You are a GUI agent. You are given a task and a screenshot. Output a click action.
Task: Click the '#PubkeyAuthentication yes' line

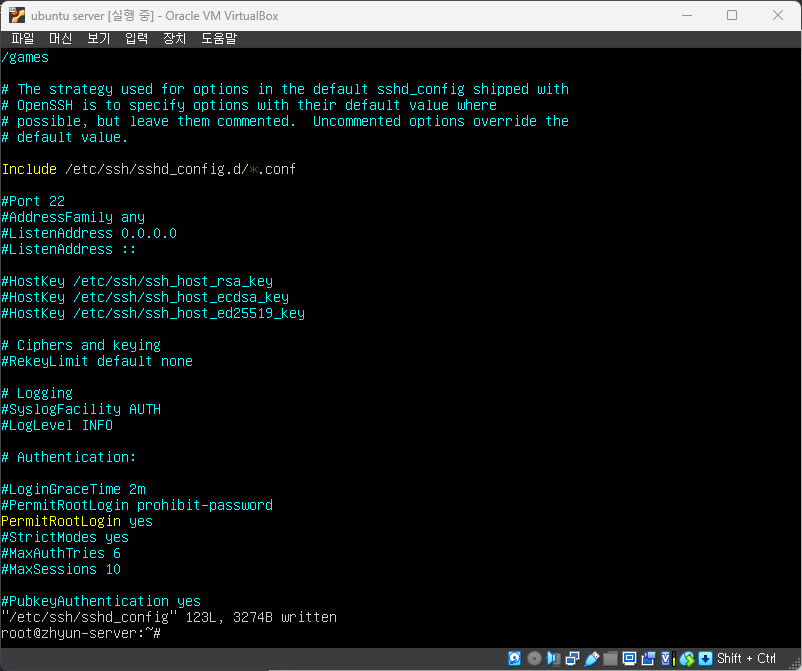(x=101, y=601)
